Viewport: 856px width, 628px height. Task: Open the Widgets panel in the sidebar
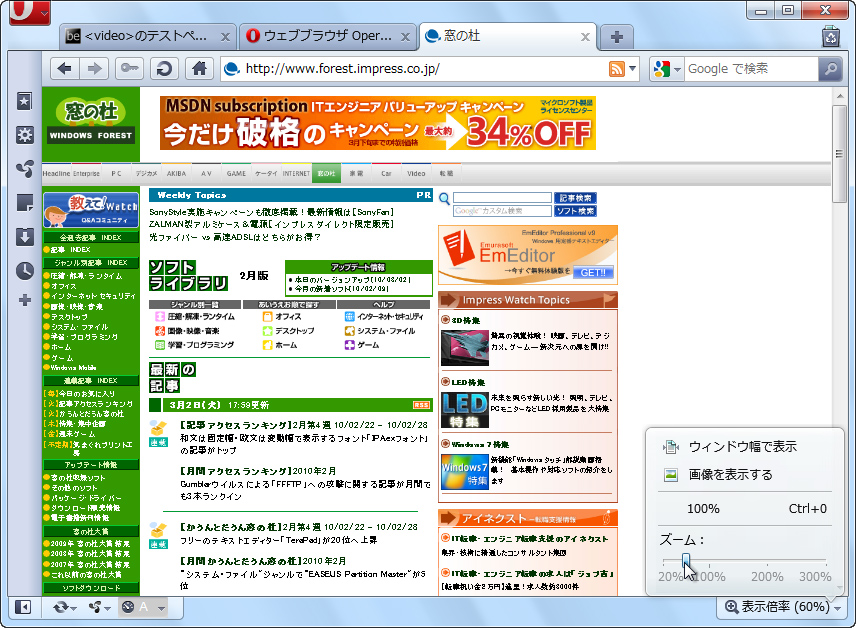(23, 135)
